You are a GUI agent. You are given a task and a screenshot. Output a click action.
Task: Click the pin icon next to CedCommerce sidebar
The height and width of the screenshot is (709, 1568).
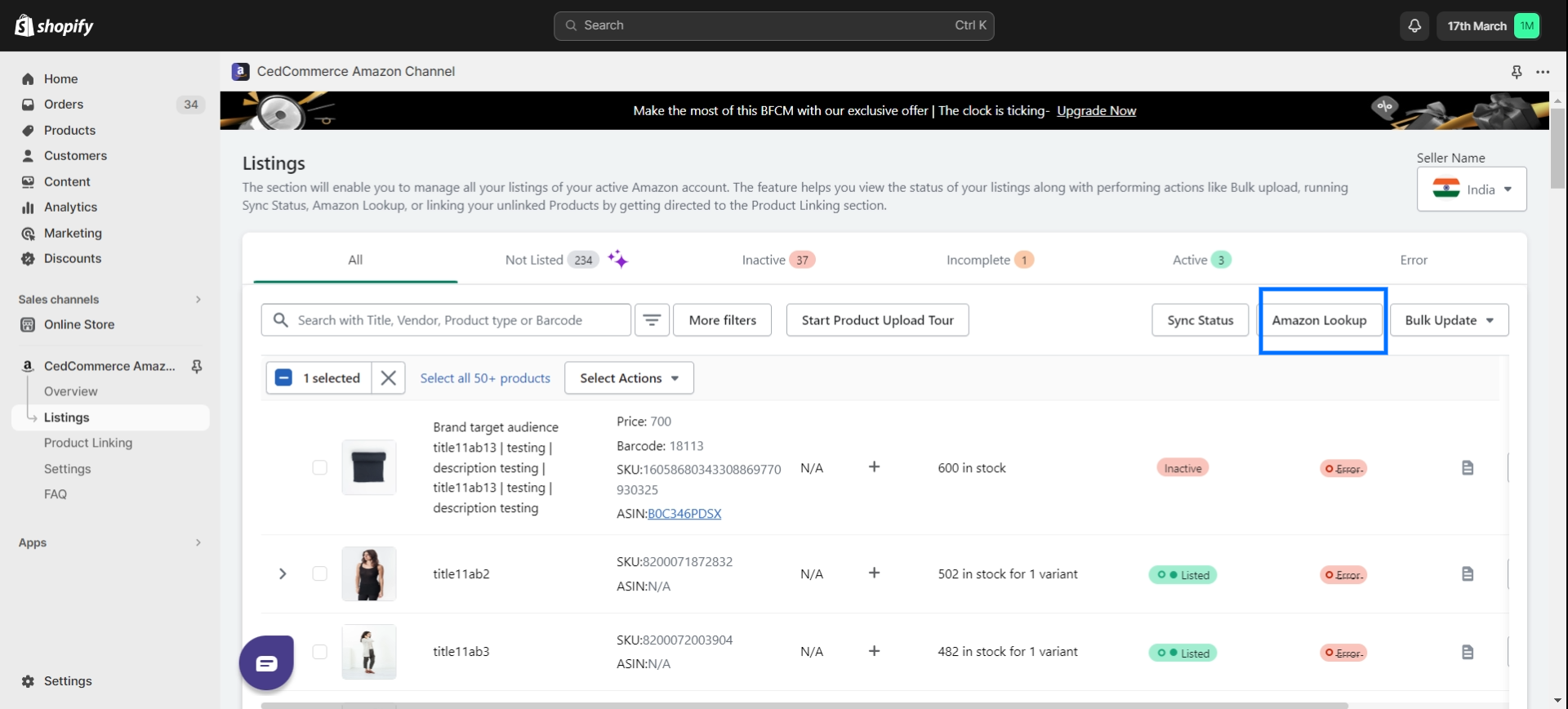[197, 366]
